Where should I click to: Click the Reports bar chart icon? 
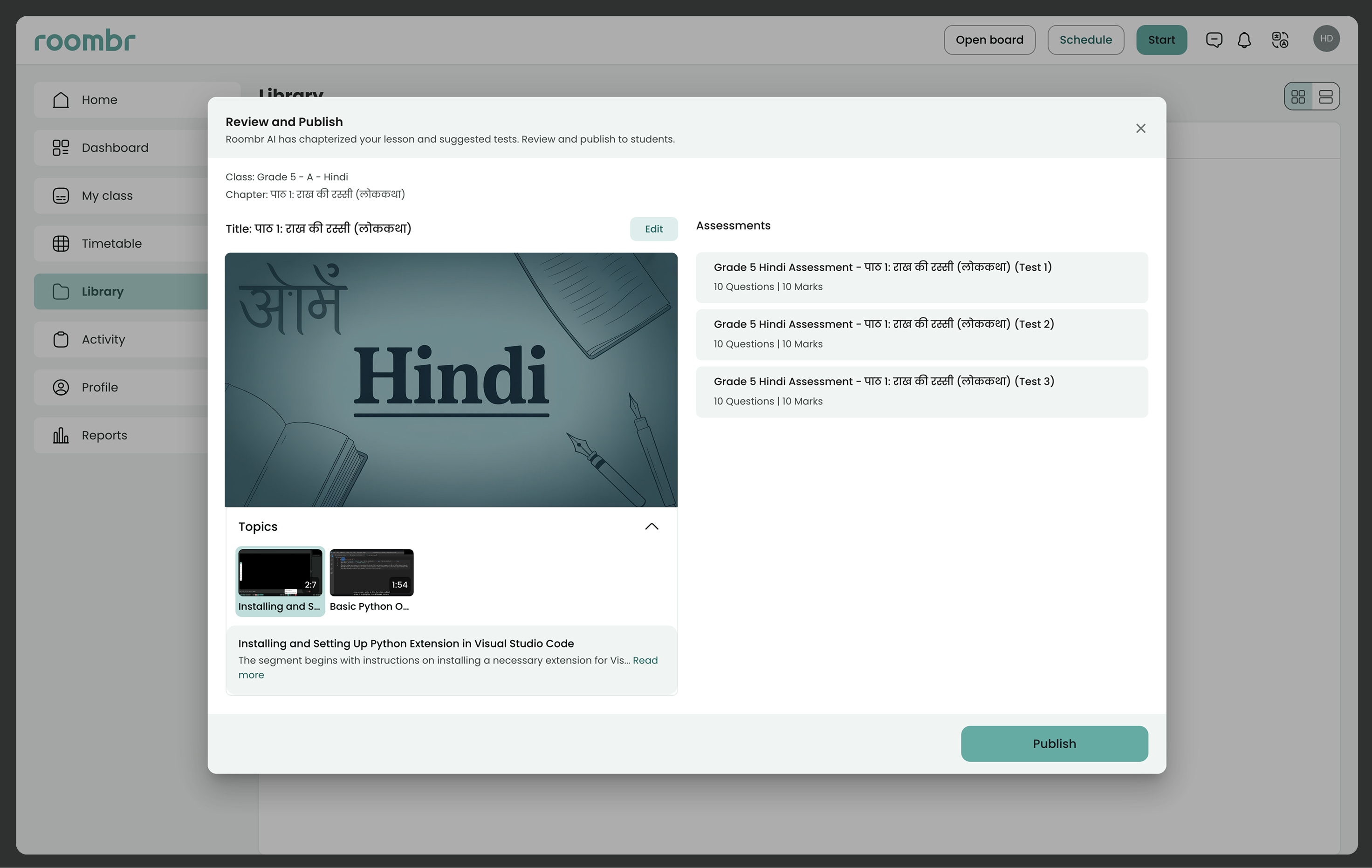61,436
